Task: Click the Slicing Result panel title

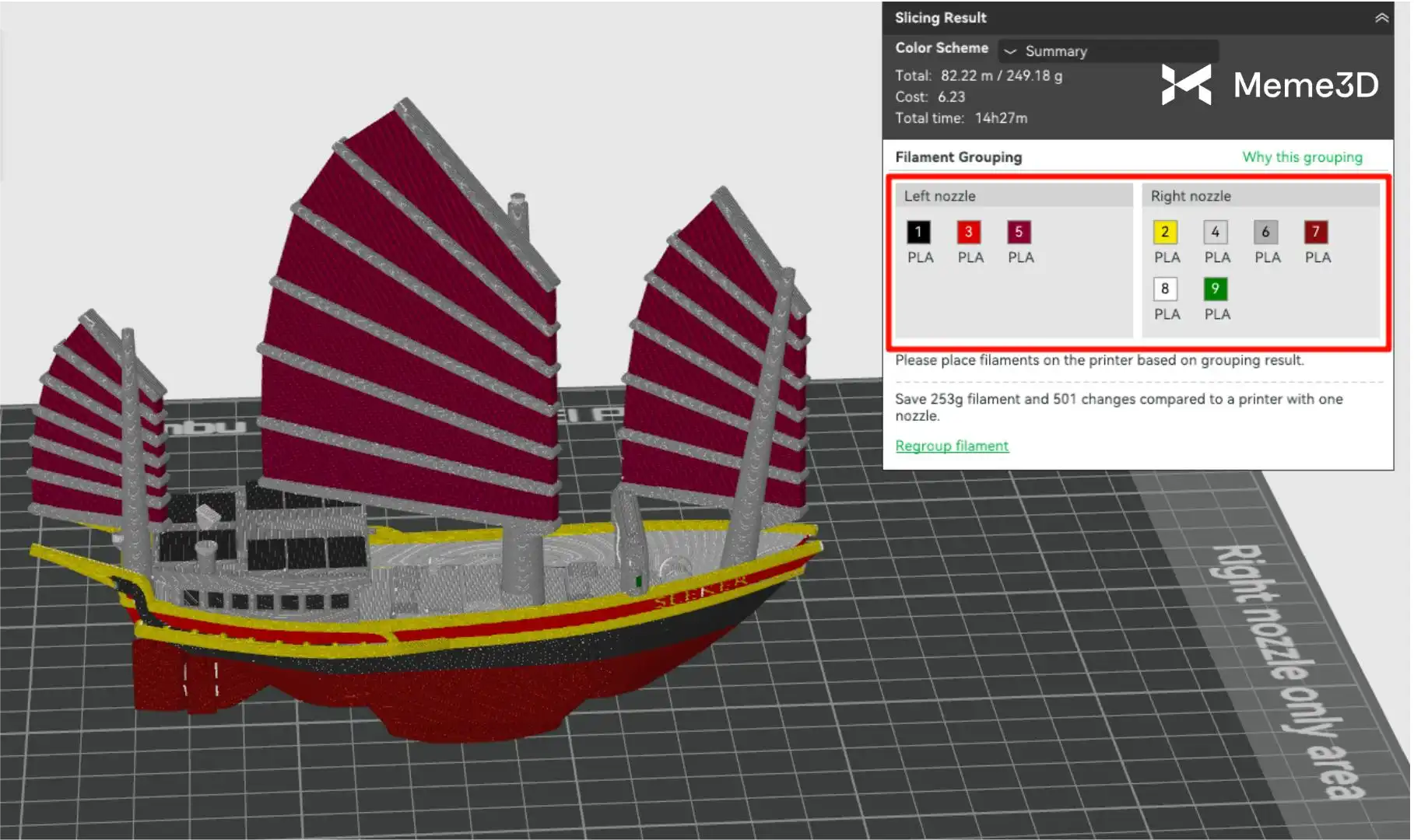Action: tap(940, 18)
